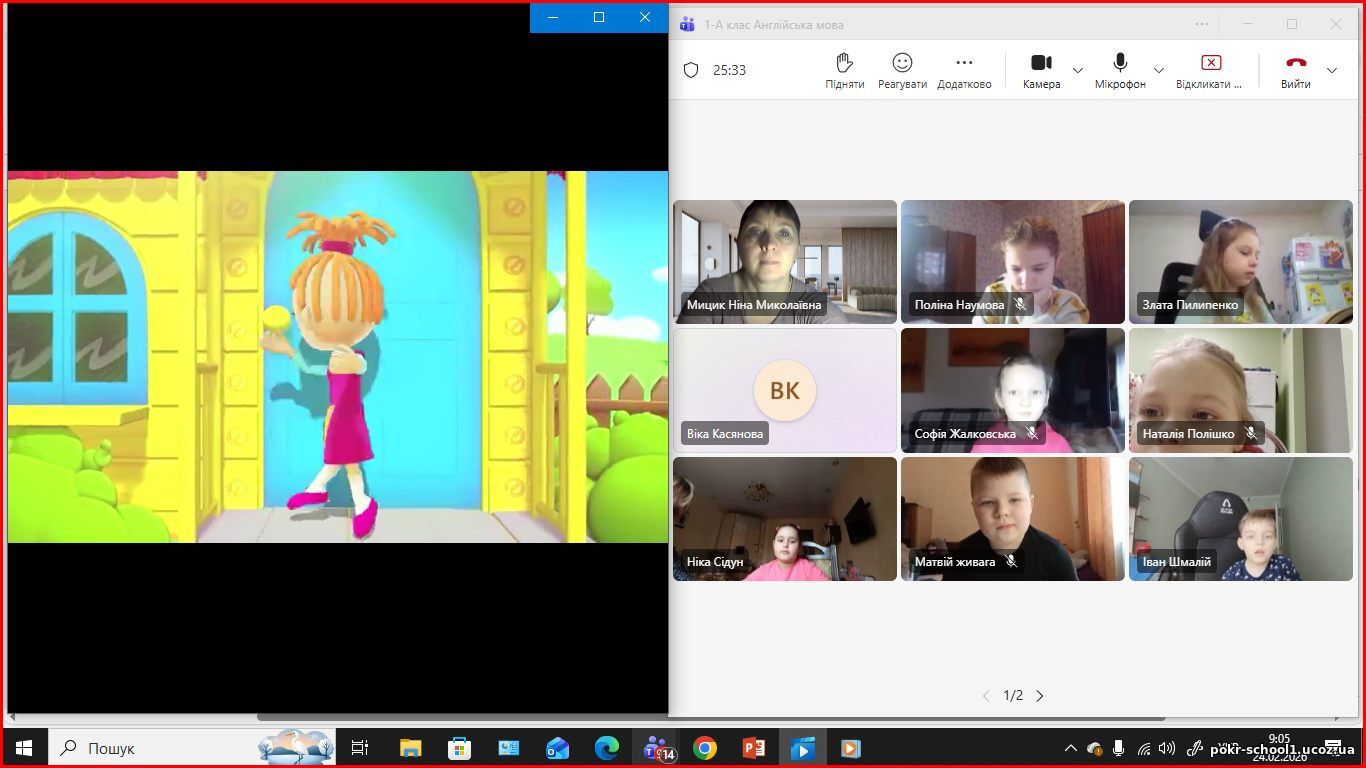Open PowerPoint from the taskbar

pyautogui.click(x=753, y=748)
